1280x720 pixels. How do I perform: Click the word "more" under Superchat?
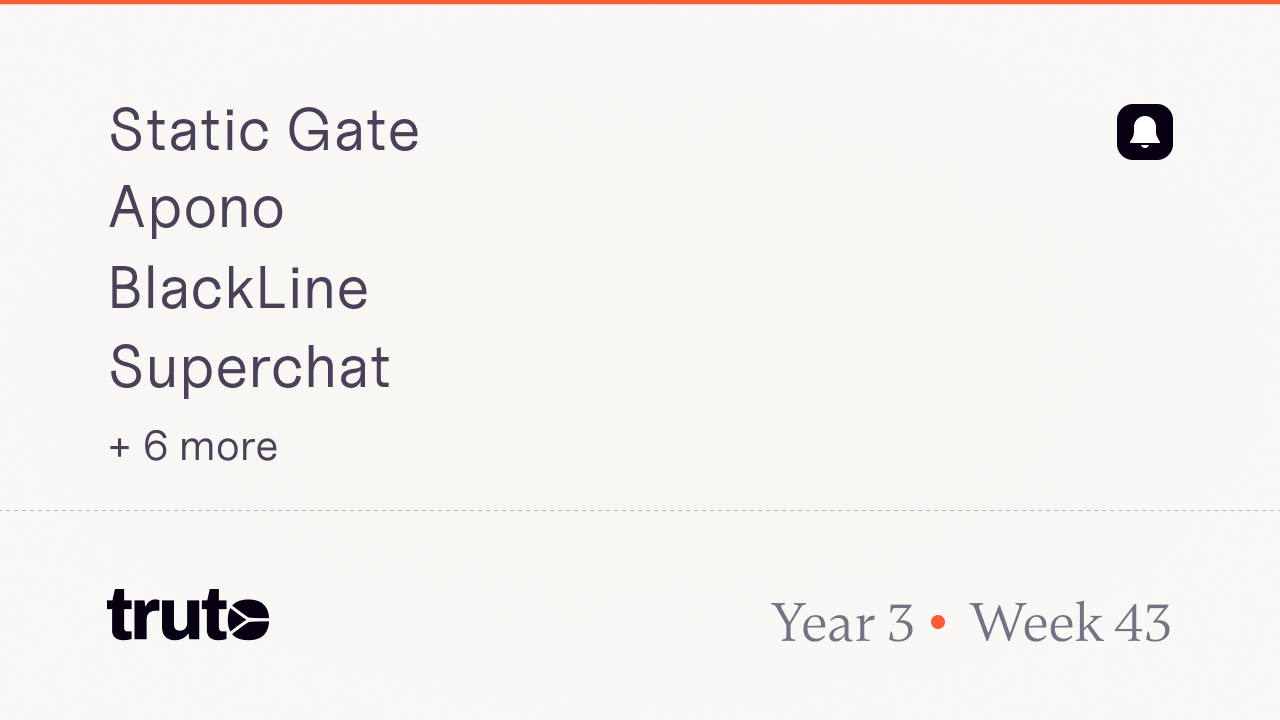(228, 447)
